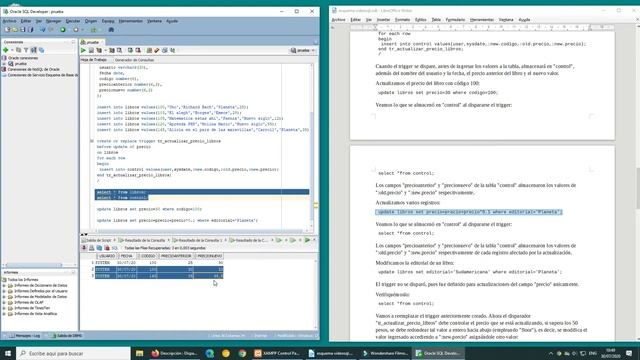Switch to Wondershare Filmora taskbar button

386,353
